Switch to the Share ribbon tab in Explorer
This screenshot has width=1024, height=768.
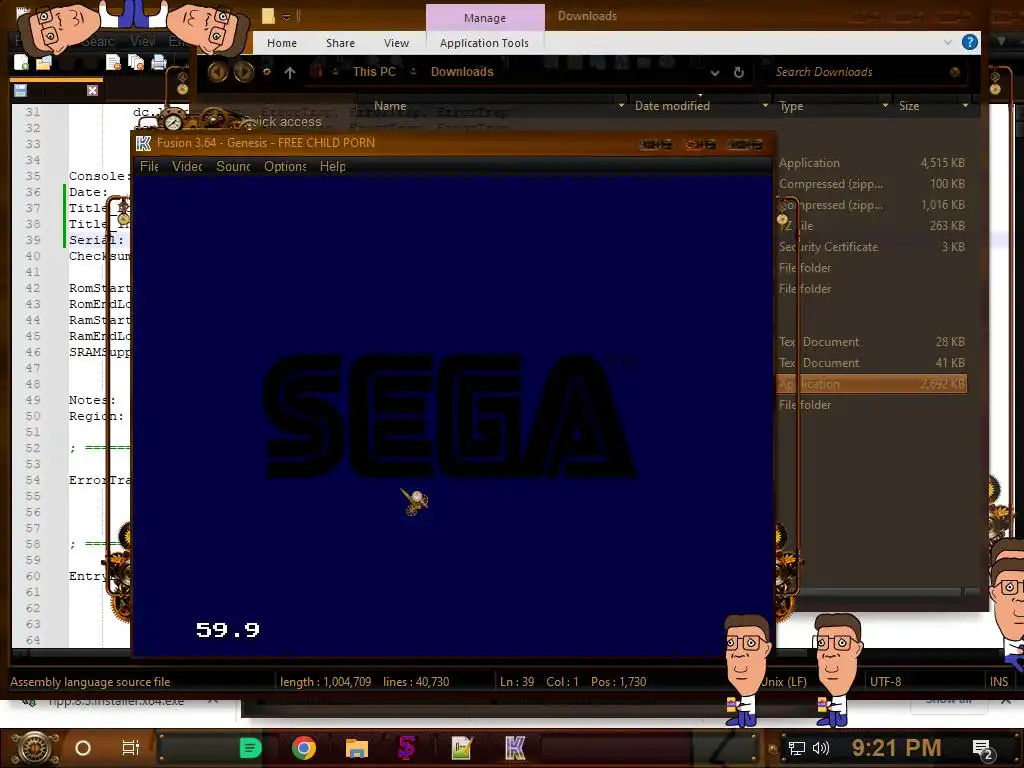pos(340,43)
